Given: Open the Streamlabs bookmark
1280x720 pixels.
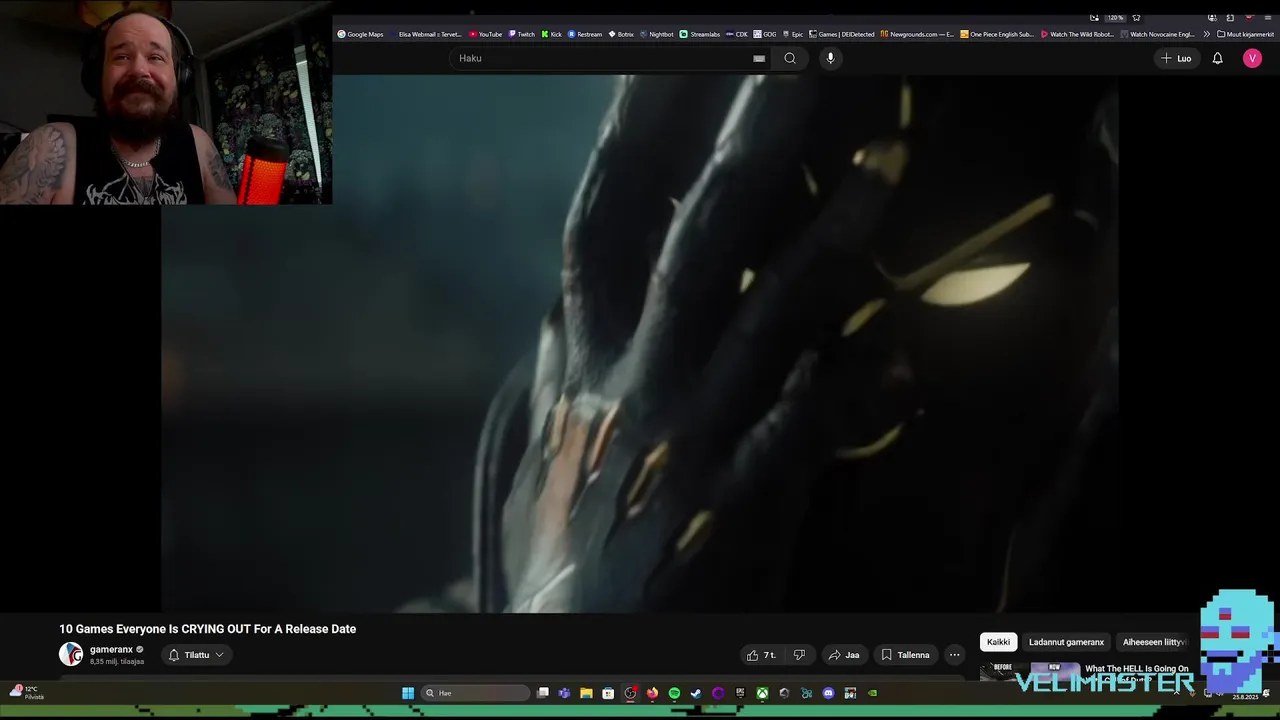Looking at the screenshot, I should pyautogui.click(x=700, y=34).
